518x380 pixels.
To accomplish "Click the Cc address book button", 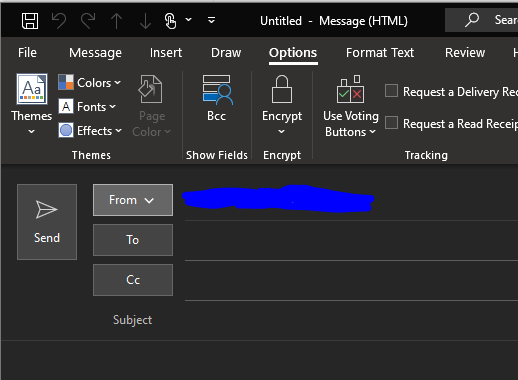I will [133, 280].
